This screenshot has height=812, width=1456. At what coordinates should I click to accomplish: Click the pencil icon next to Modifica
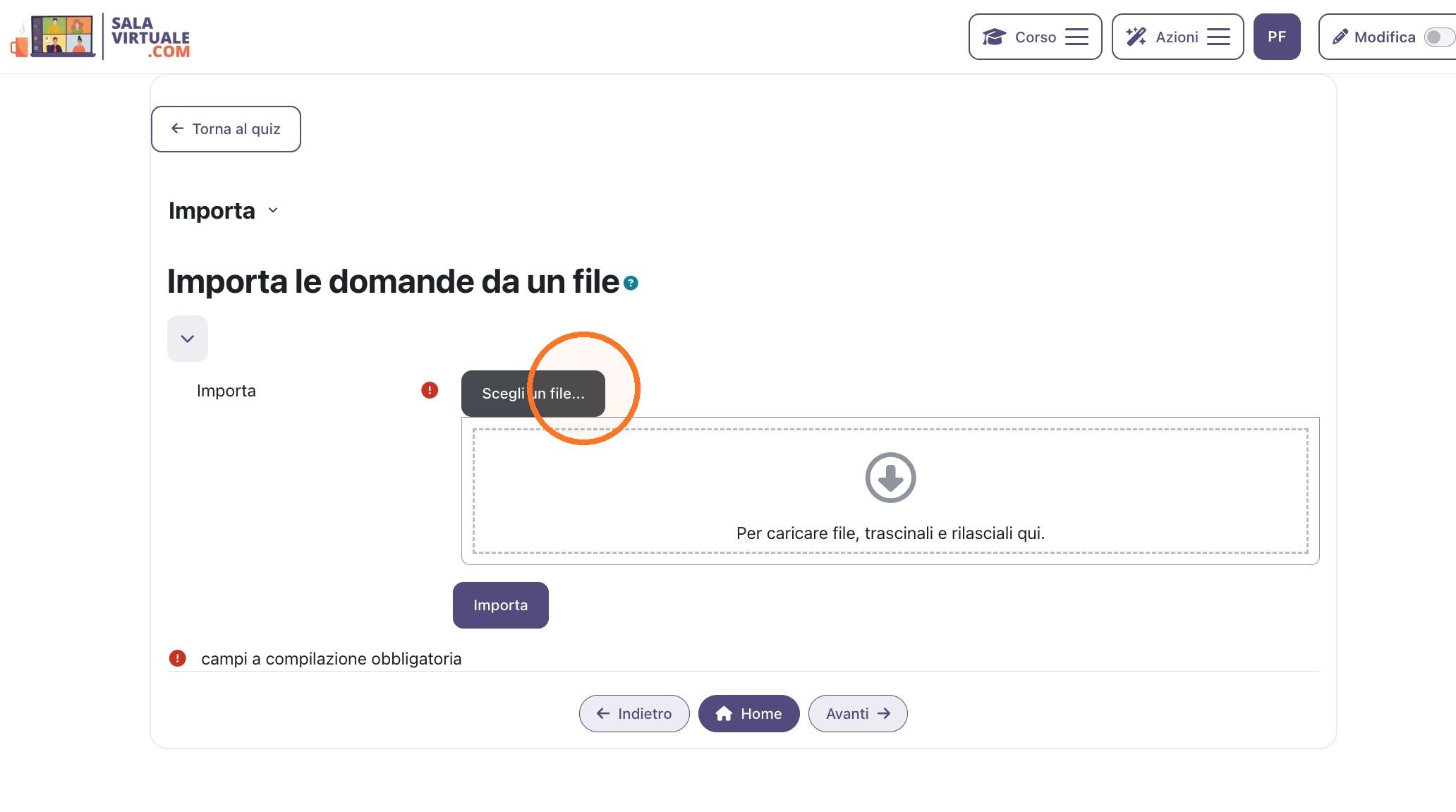(1340, 37)
